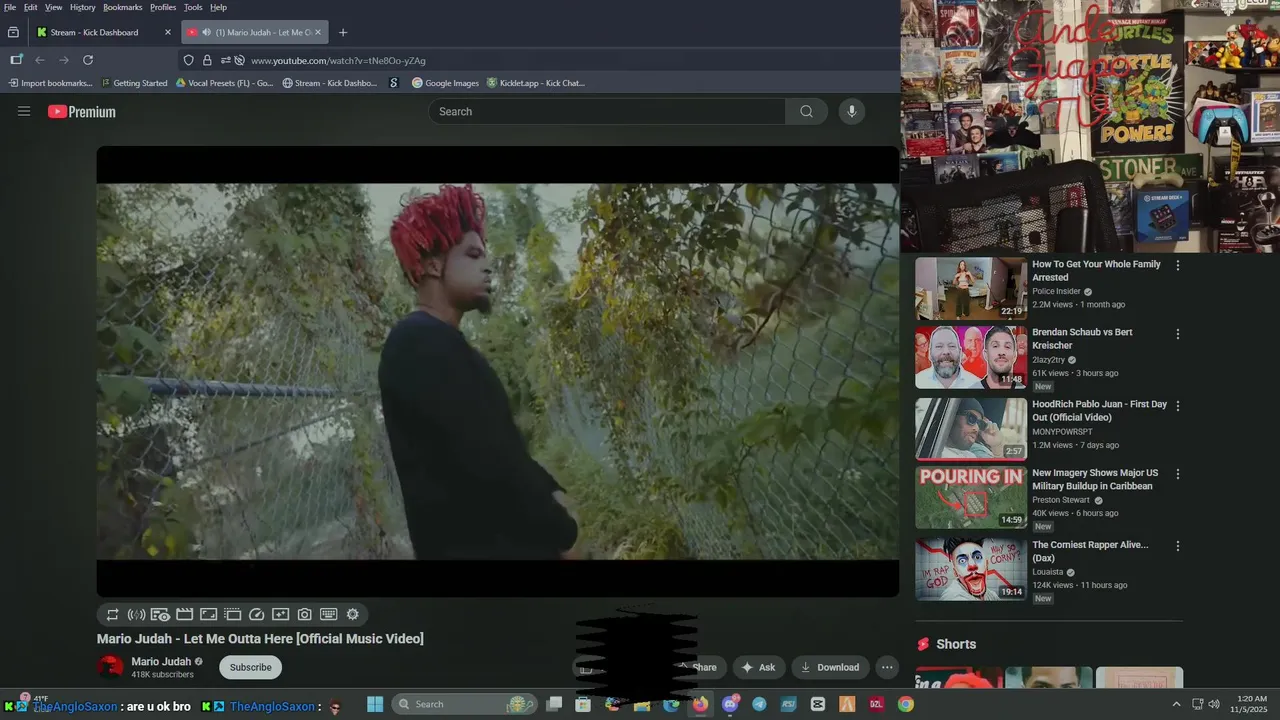The width and height of the screenshot is (1280, 720).
Task: Close the Stream - Kick Dashboard tab
Action: (167, 32)
